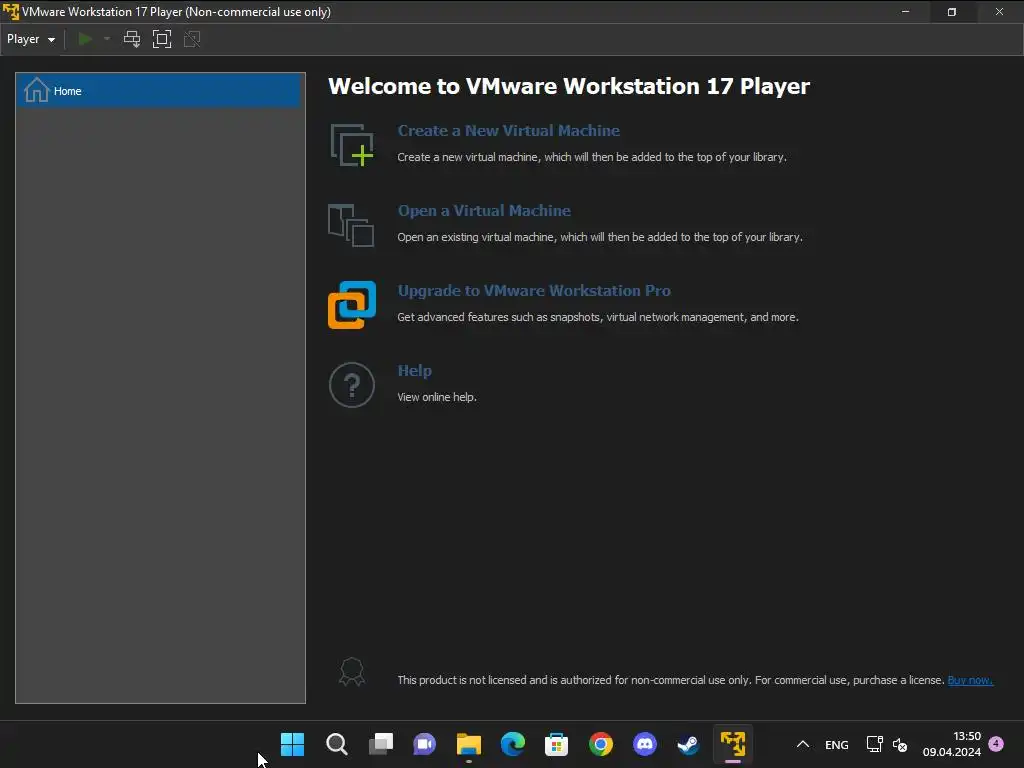This screenshot has height=768, width=1024.
Task: Click the Unity mode toolbar icon
Action: point(192,39)
